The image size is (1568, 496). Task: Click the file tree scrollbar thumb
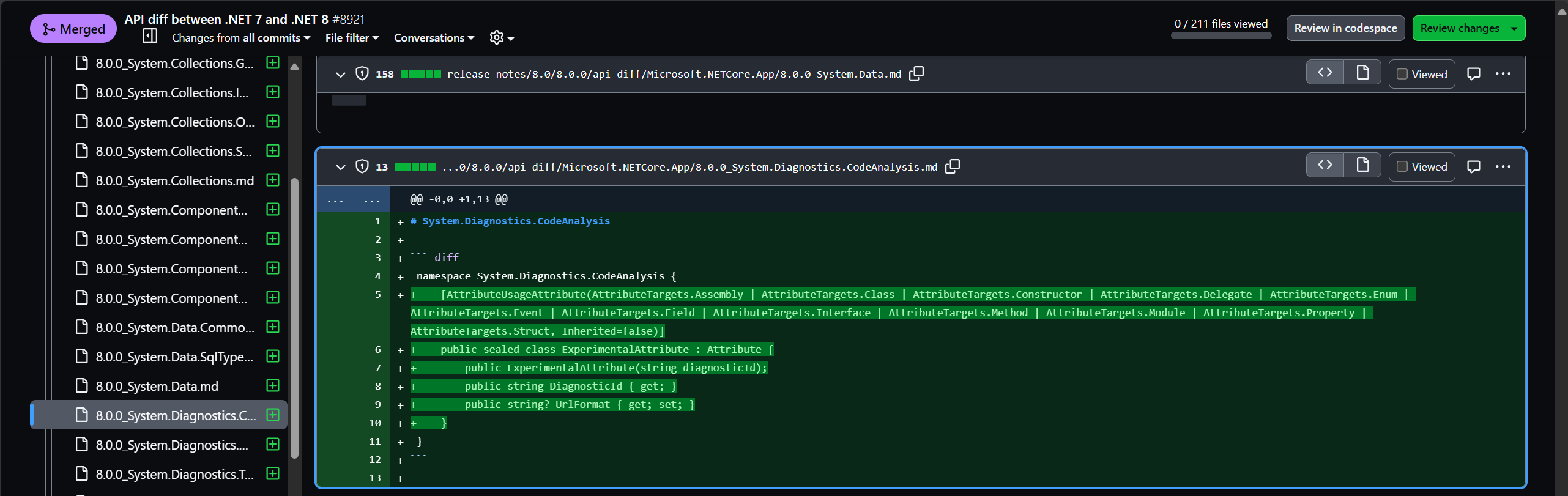click(x=294, y=318)
